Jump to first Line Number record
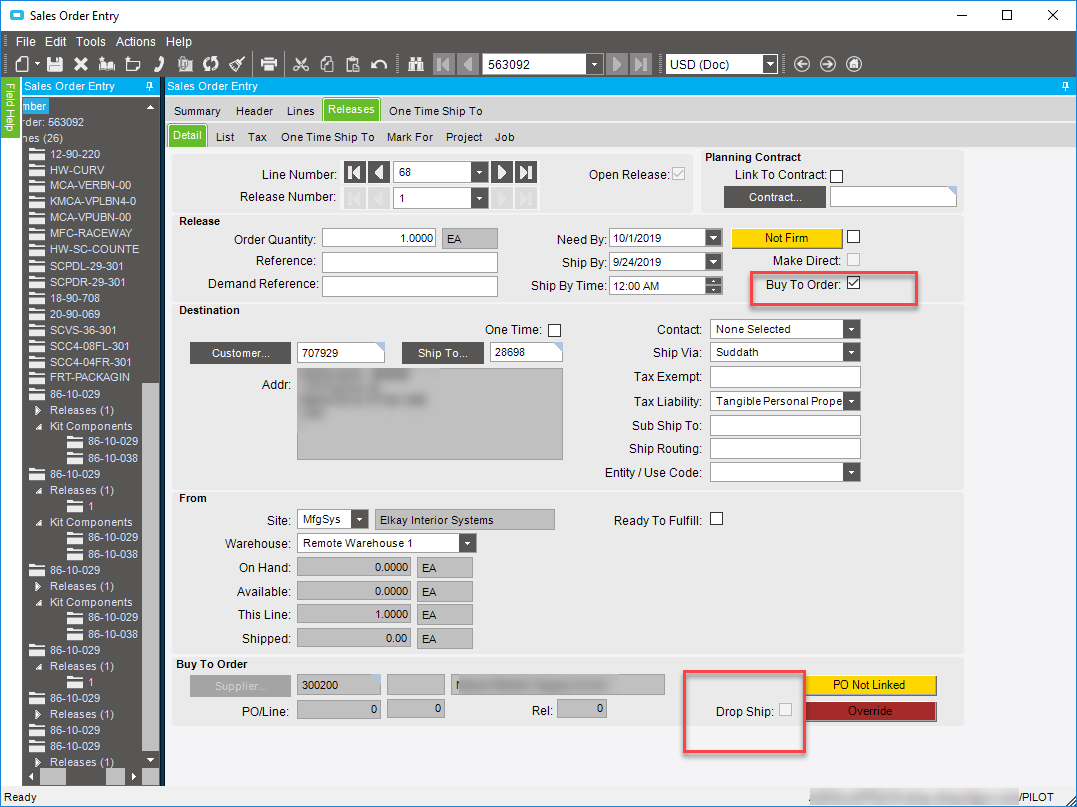 354,172
